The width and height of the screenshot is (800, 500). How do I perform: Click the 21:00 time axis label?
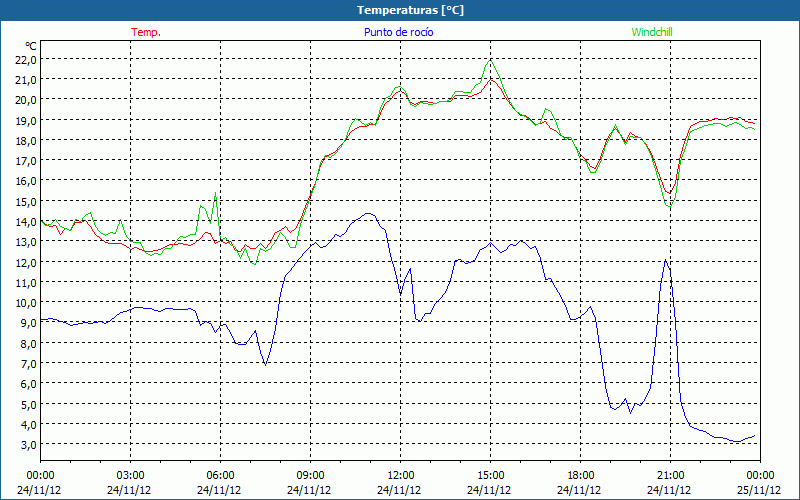(x=670, y=476)
